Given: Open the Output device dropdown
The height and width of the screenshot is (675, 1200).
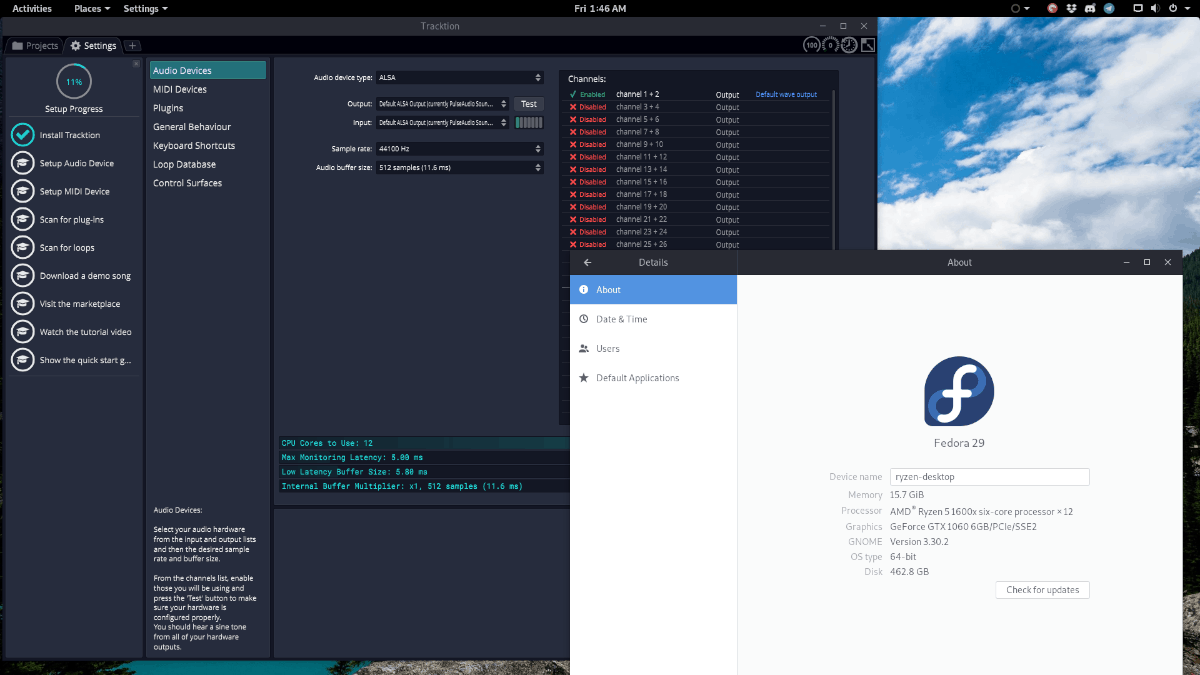Looking at the screenshot, I should [442, 104].
